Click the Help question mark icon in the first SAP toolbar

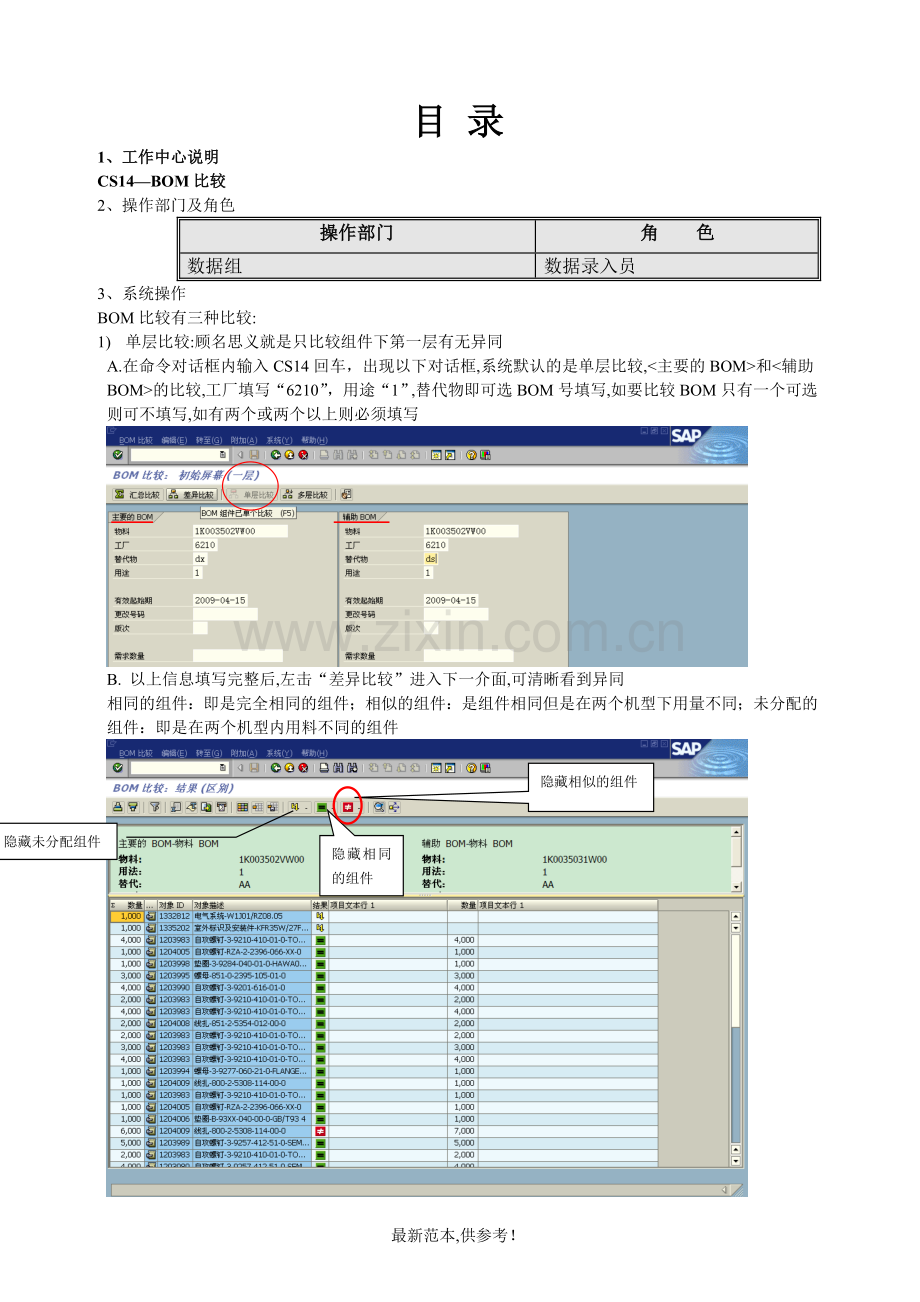pyautogui.click(x=470, y=454)
